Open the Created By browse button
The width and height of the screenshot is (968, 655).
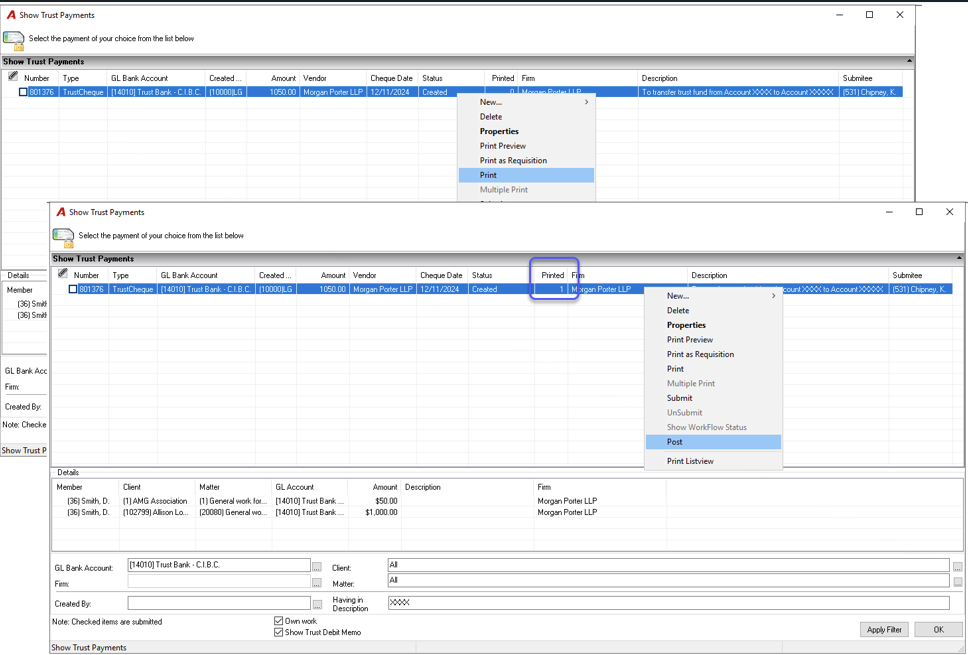(317, 604)
